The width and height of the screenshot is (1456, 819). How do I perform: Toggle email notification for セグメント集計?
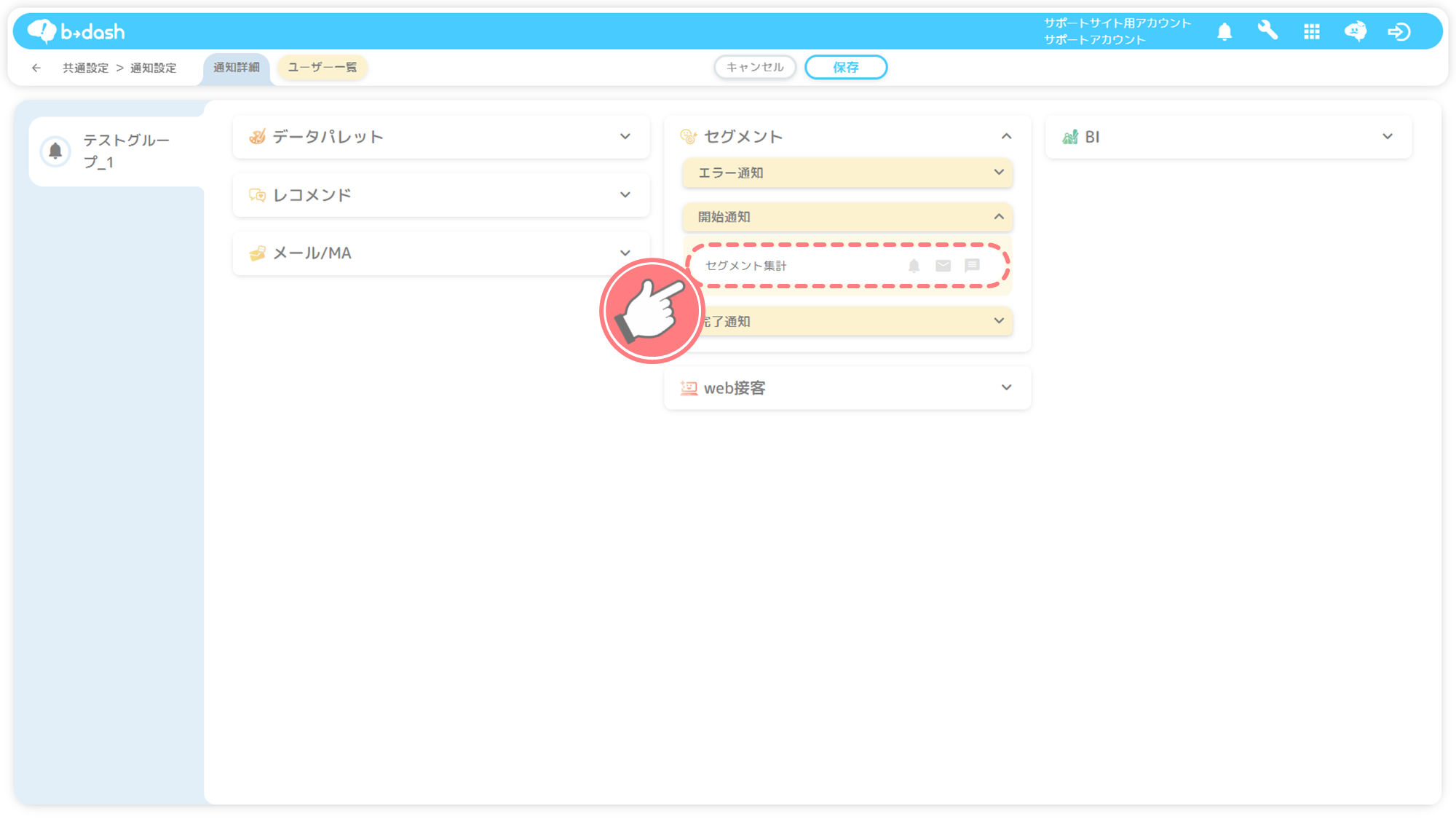[943, 266]
